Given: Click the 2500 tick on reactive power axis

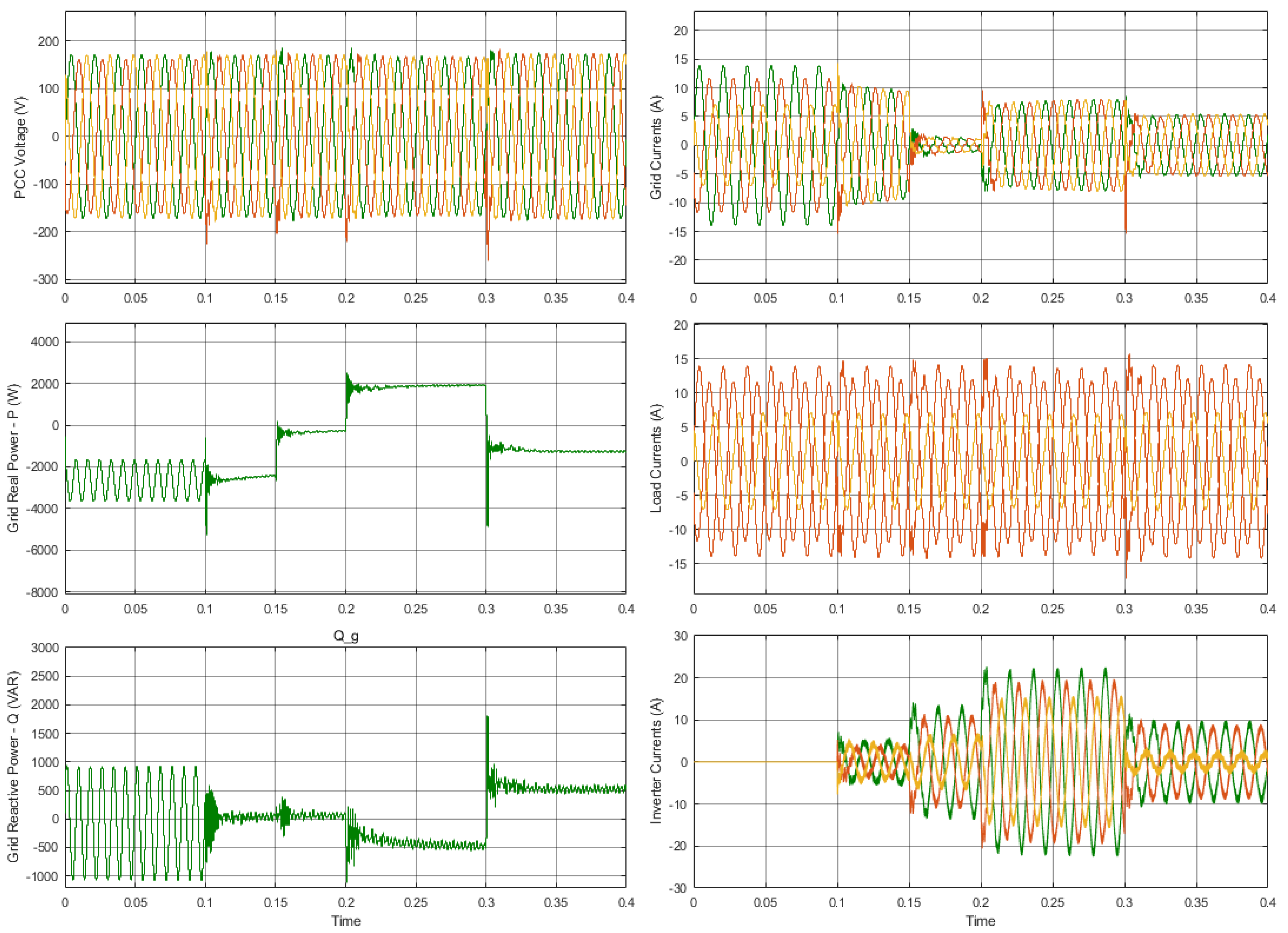Looking at the screenshot, I should (x=46, y=676).
